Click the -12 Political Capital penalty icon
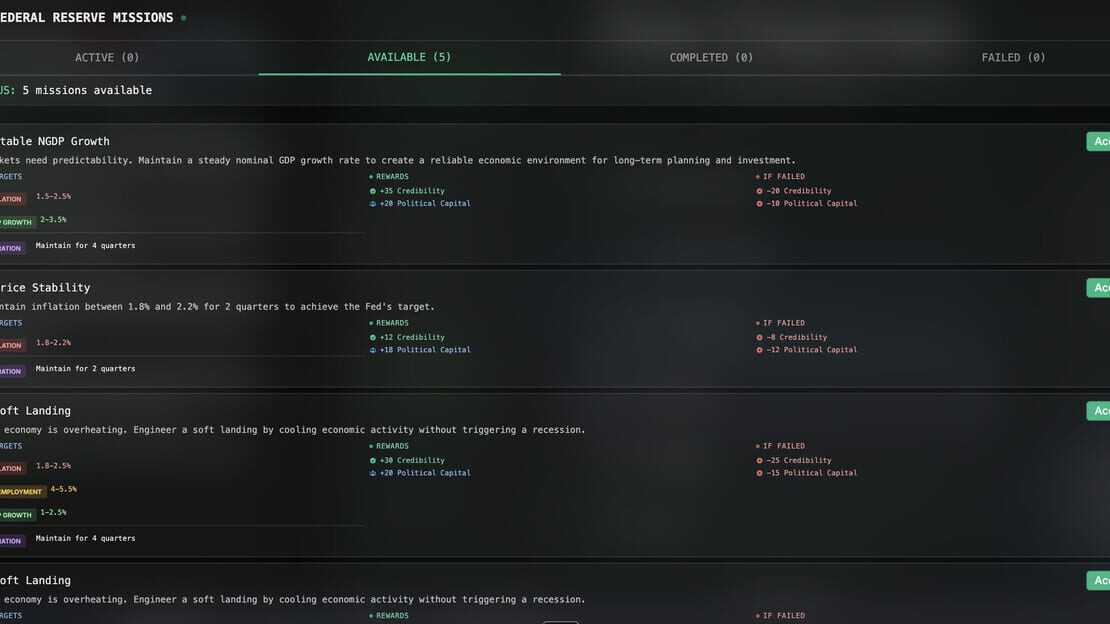 pos(759,350)
